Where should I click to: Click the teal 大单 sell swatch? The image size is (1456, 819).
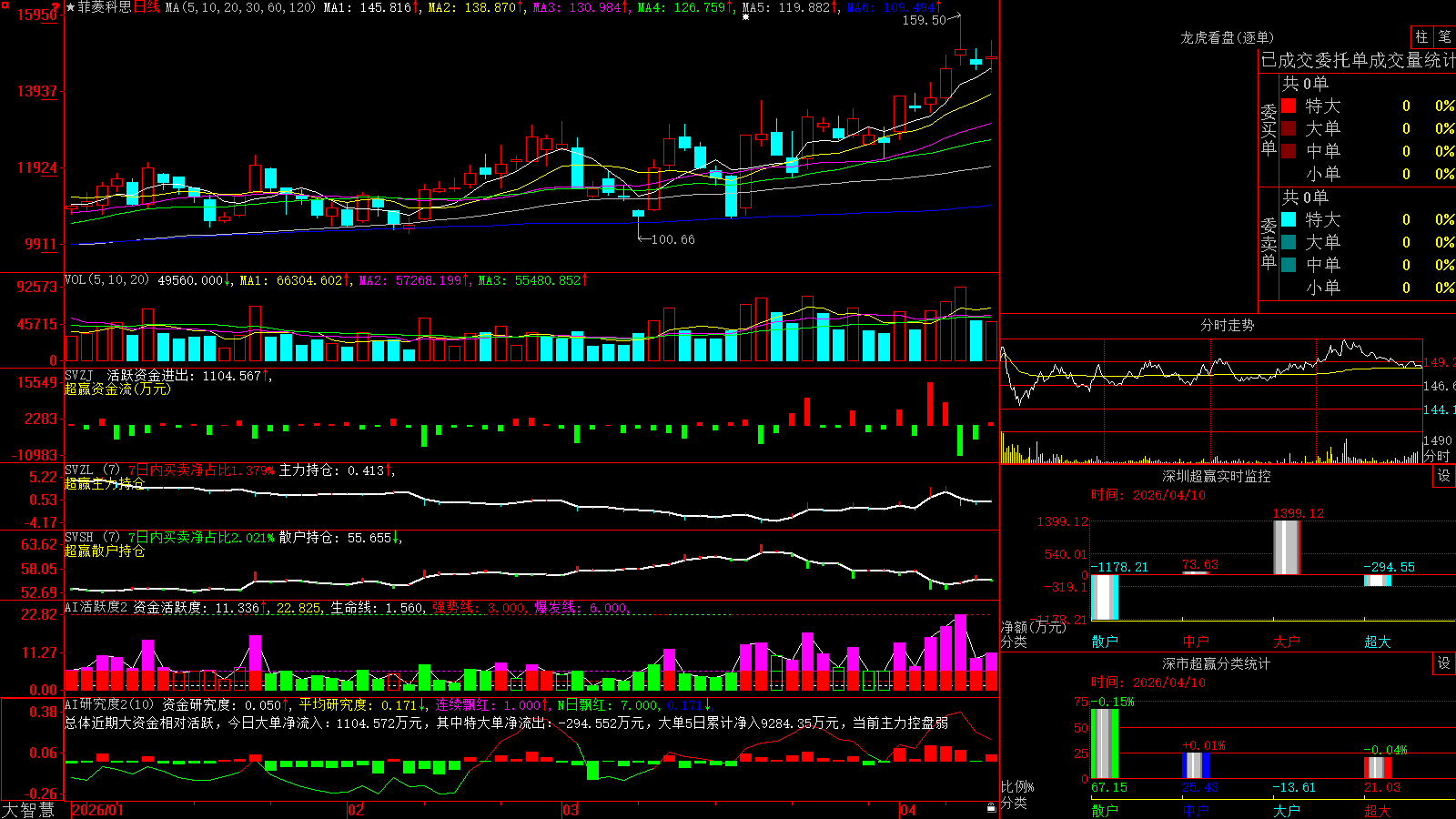tap(1289, 242)
